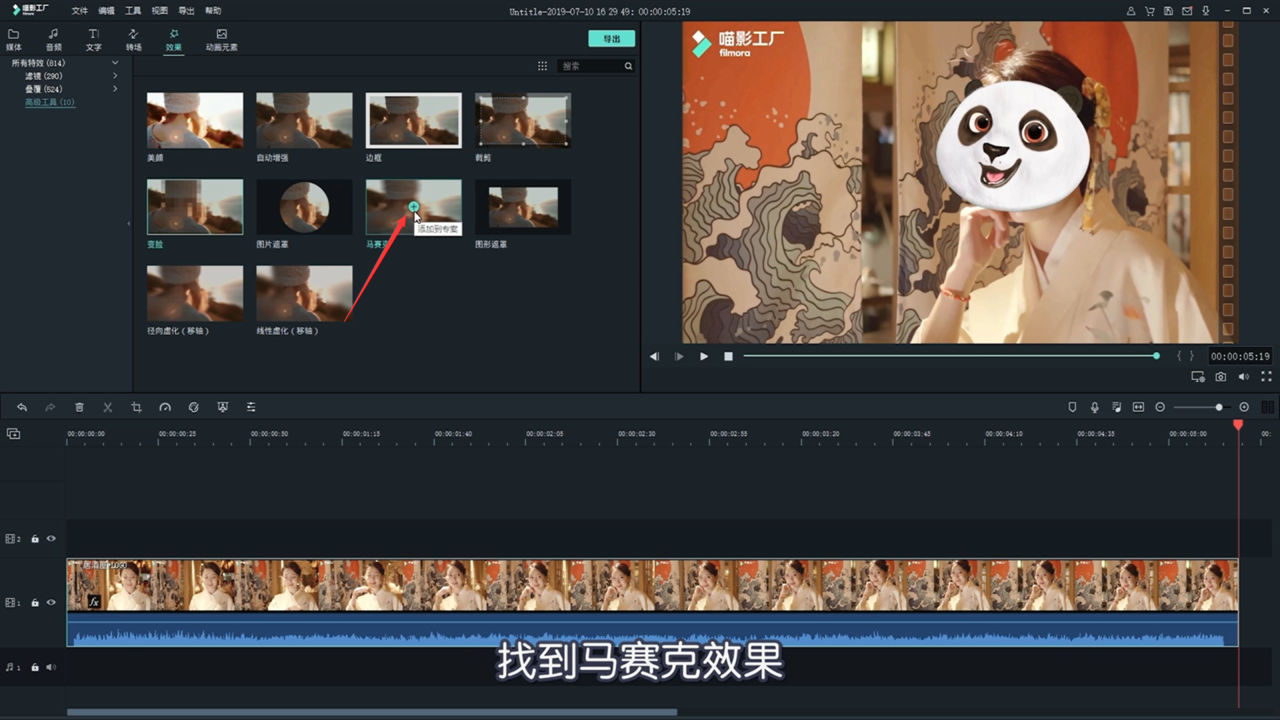Screen dimensions: 1280x720
Task: Add the mosaic effect with plus icon
Action: [413, 206]
